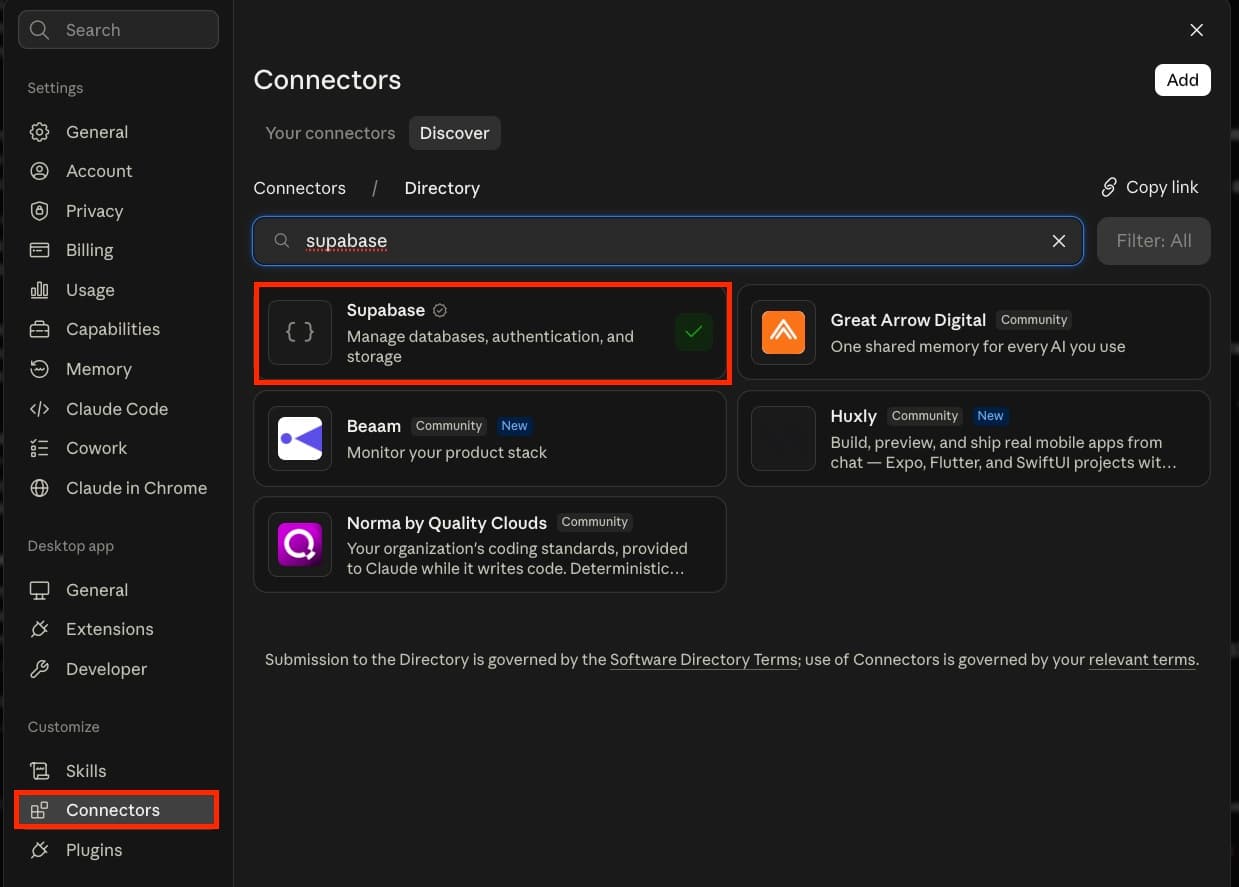The image size is (1239, 887).
Task: Click the directory search input with supabase
Action: click(667, 241)
